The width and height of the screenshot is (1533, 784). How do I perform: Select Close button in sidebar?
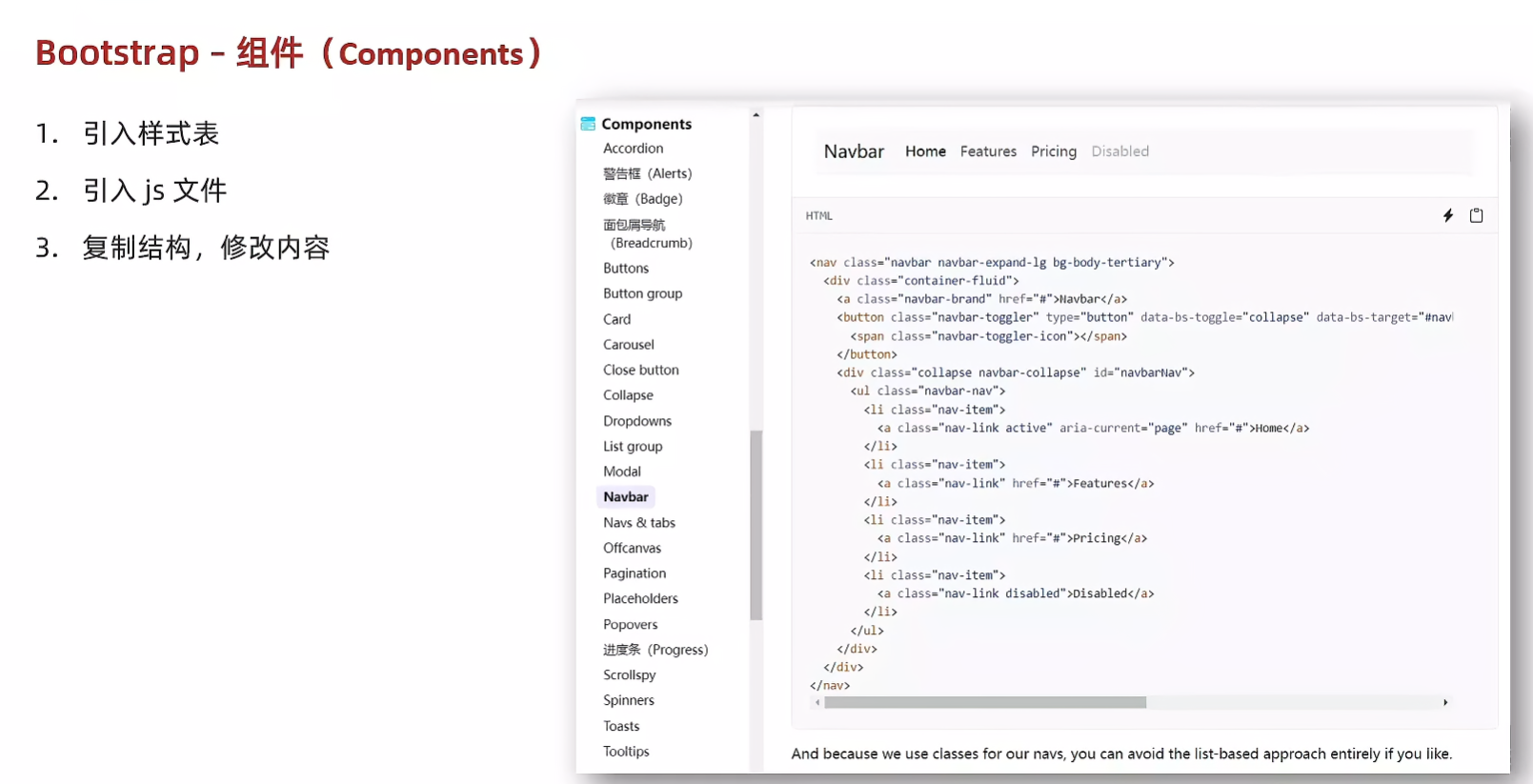(x=640, y=370)
